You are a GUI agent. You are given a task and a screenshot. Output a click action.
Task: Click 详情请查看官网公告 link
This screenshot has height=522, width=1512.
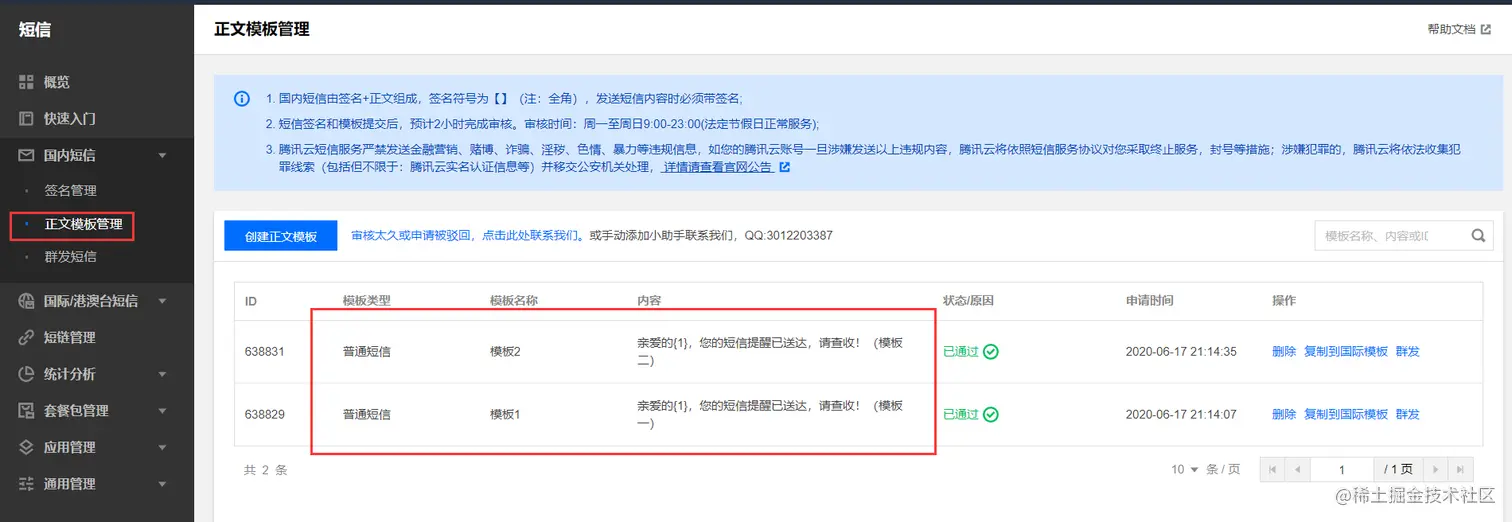[718, 167]
